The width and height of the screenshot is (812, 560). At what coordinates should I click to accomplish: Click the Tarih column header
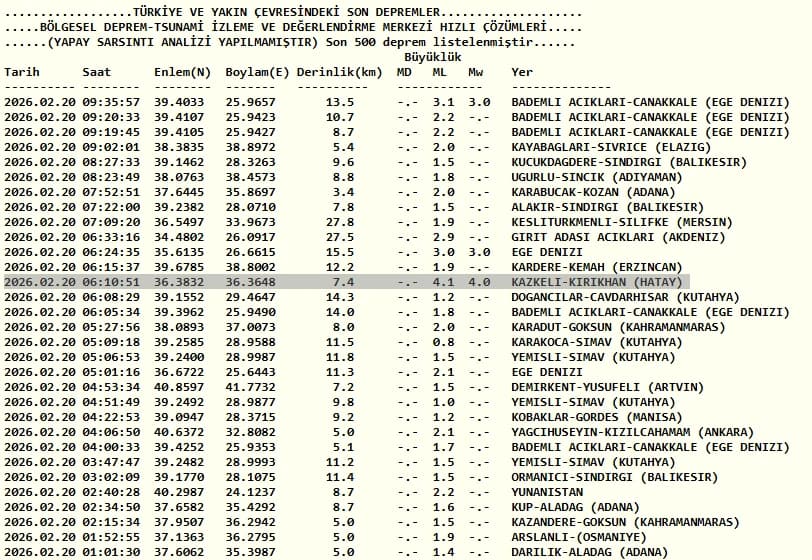tap(22, 72)
